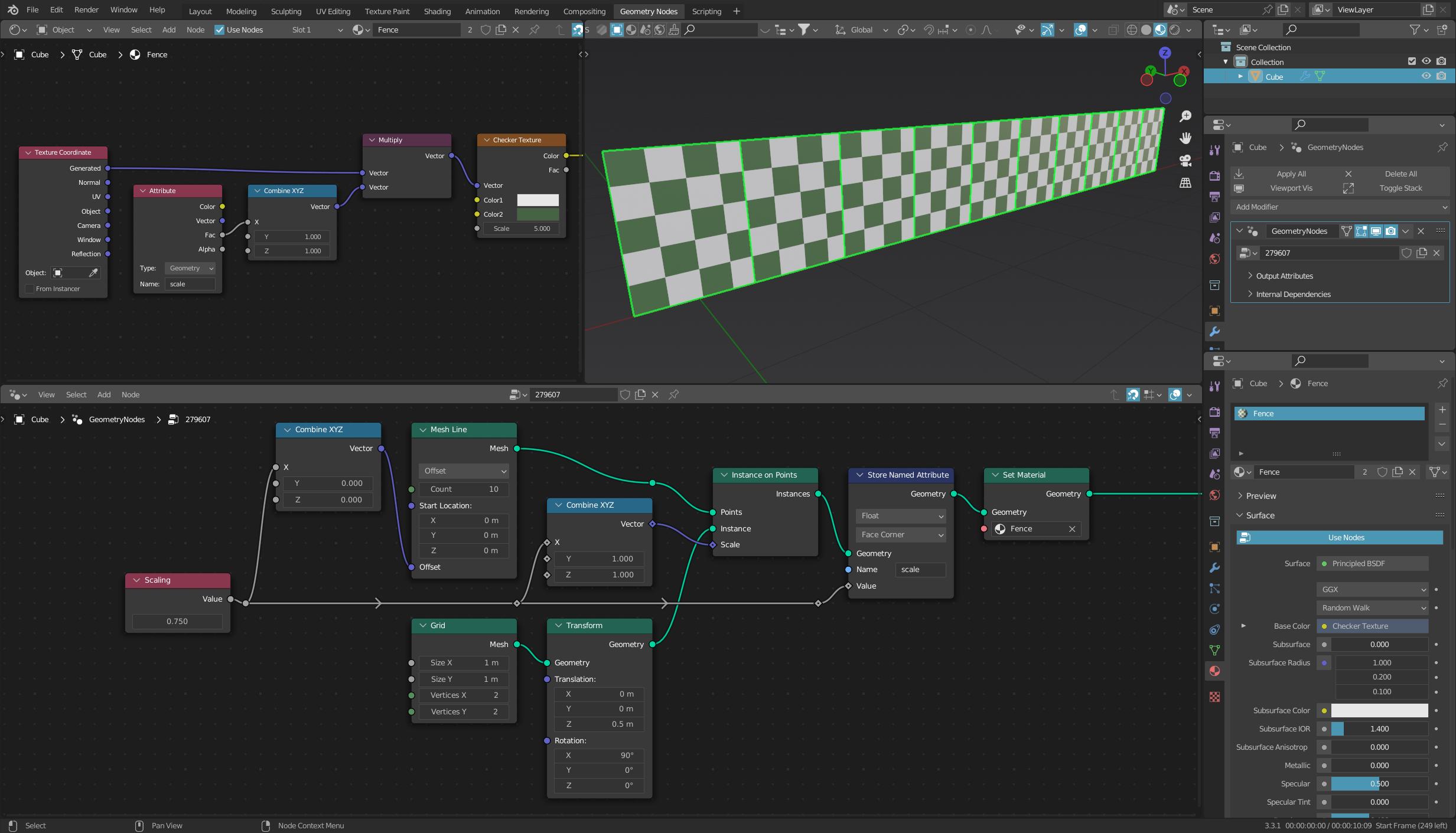1456x833 pixels.
Task: Click eyedropper in Texture Coordinate Object field
Action: [93, 273]
